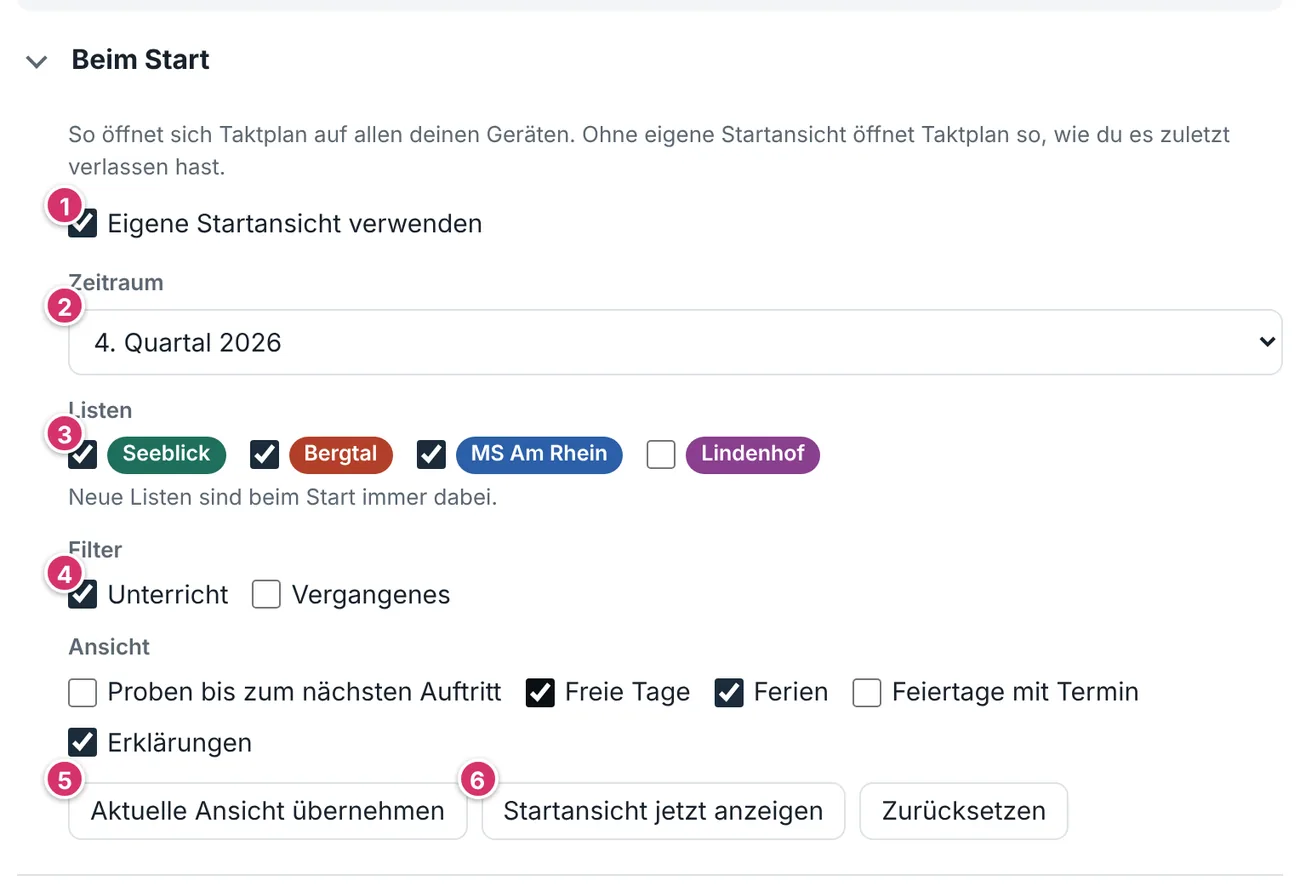Image resolution: width=1300 pixels, height=892 pixels.
Task: Click the green Seeblick list tag
Action: point(167,454)
